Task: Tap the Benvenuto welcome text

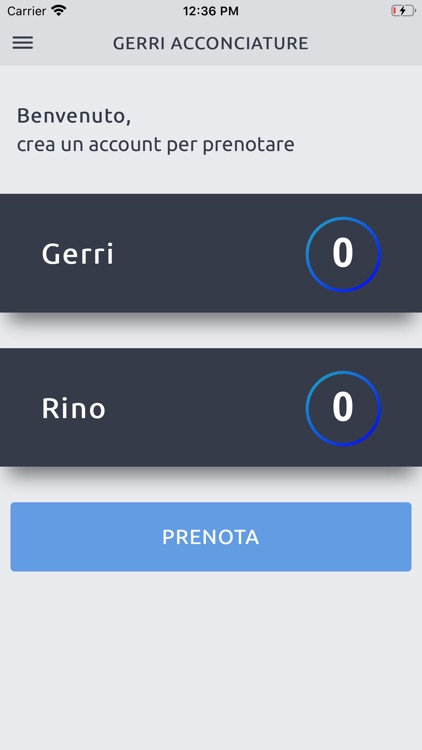Action: click(x=74, y=116)
